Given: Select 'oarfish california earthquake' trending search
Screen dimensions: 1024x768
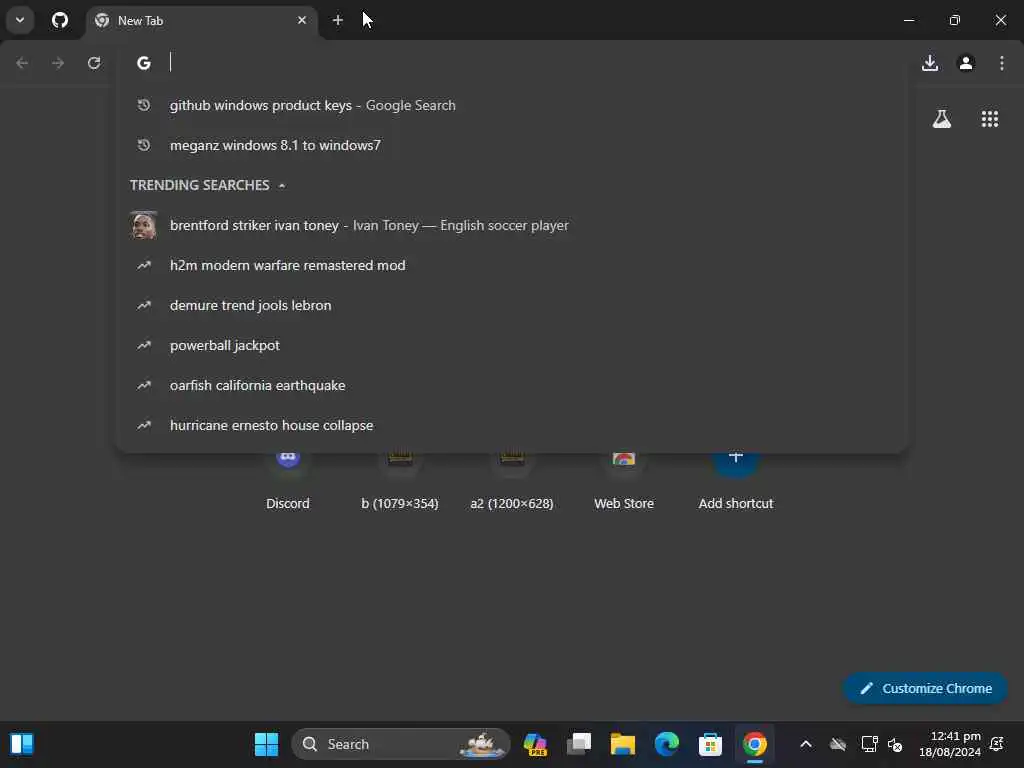Looking at the screenshot, I should tap(511, 385).
